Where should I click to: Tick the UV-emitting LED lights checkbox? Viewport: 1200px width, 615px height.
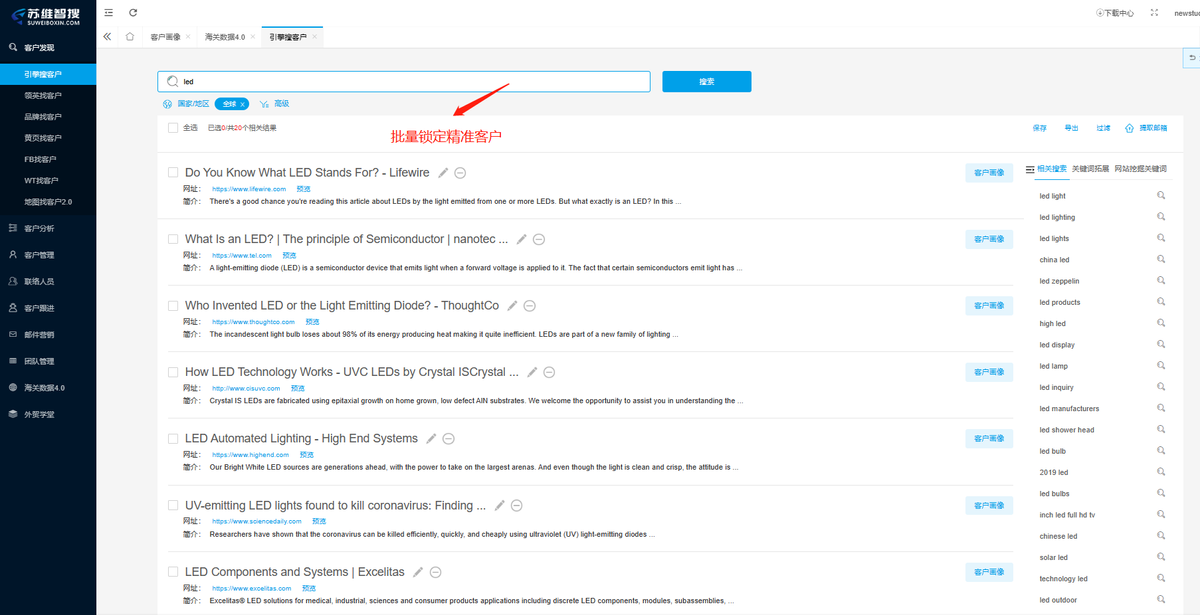click(x=173, y=506)
